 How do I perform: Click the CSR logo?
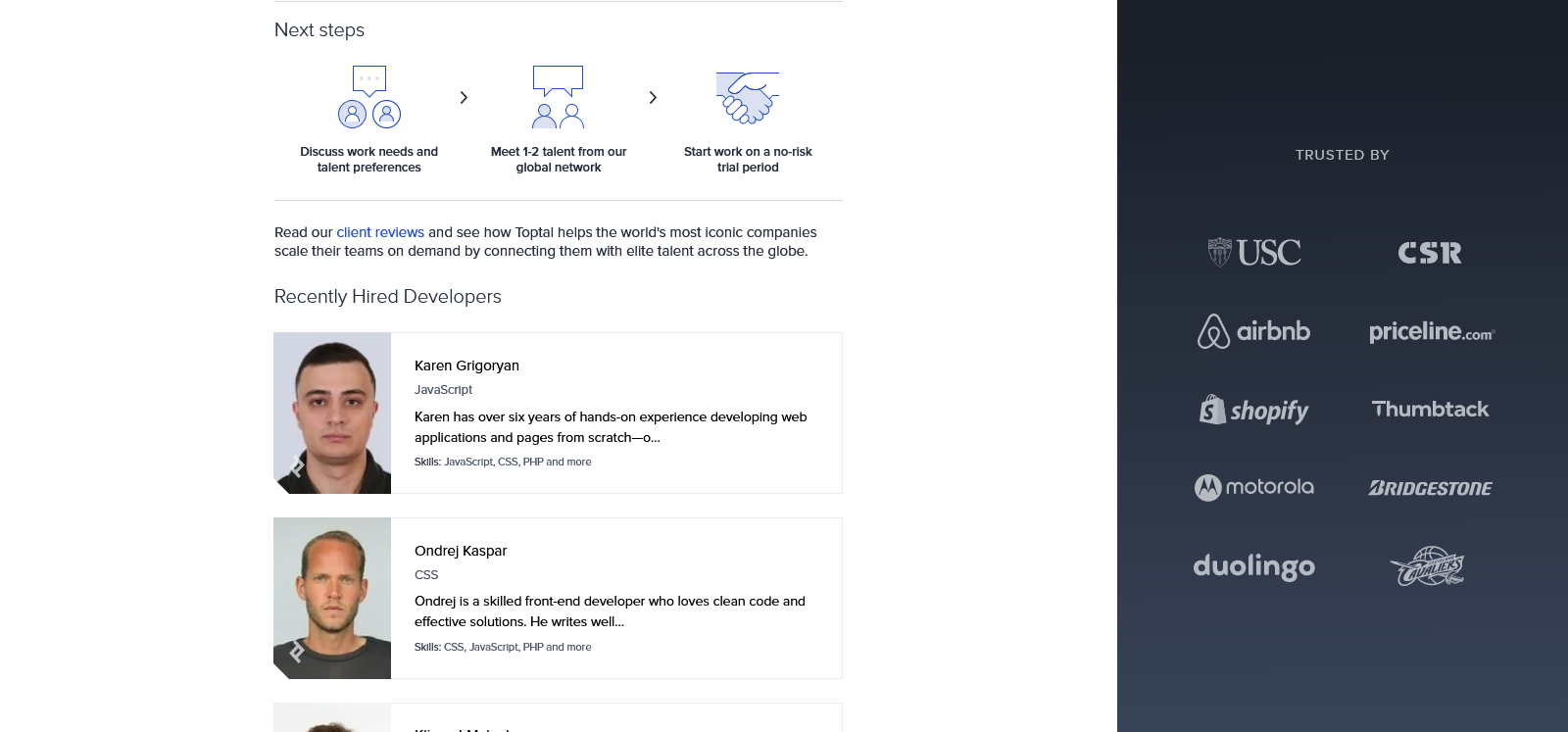pyautogui.click(x=1430, y=253)
